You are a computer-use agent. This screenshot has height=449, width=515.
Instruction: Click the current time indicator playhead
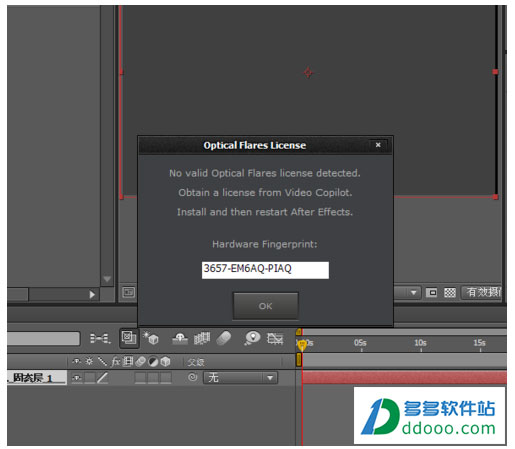pyautogui.click(x=302, y=345)
